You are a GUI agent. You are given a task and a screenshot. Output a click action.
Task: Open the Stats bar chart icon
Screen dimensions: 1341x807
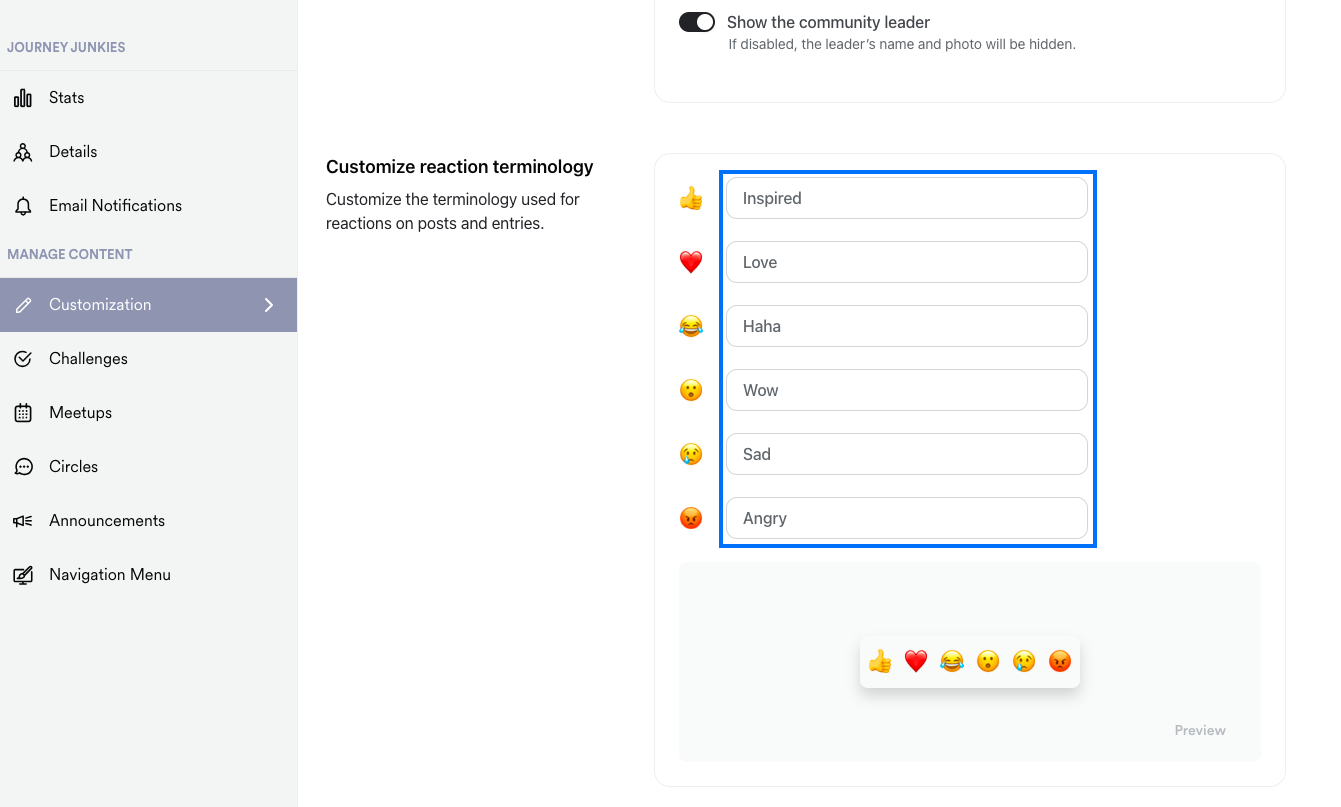click(x=23, y=98)
